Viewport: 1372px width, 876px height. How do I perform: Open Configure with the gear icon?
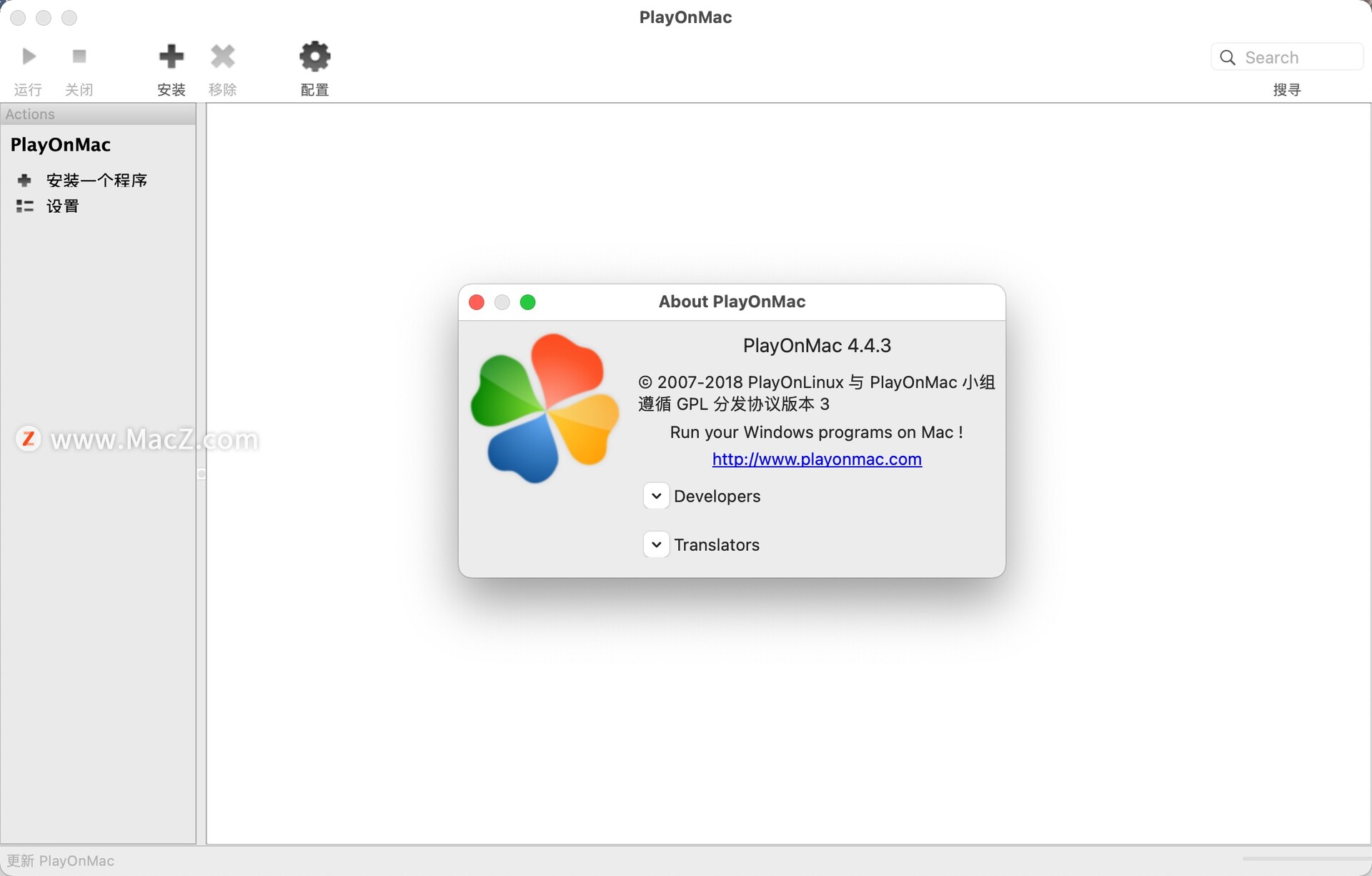point(314,56)
